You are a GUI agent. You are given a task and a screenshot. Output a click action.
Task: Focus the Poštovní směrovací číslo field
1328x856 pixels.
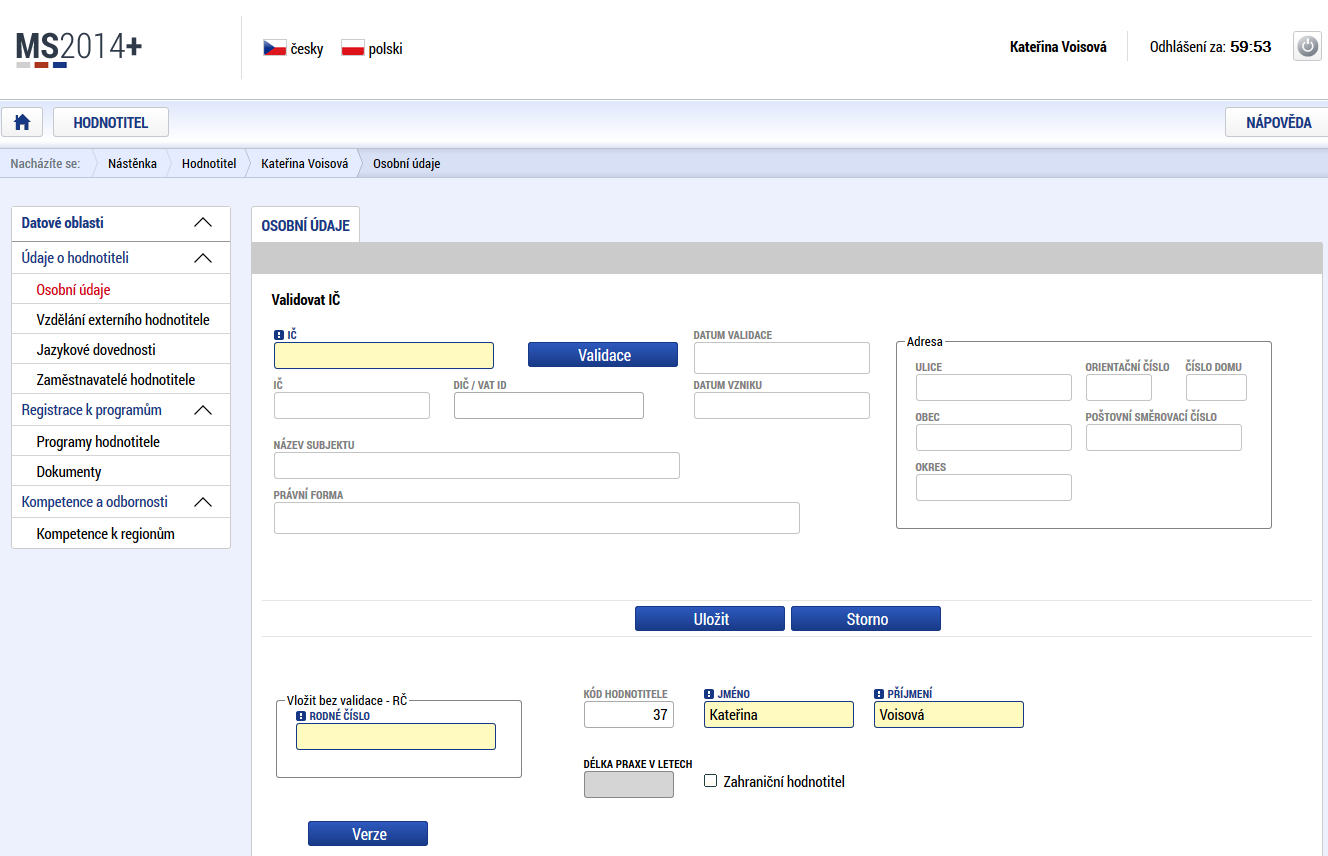1164,437
